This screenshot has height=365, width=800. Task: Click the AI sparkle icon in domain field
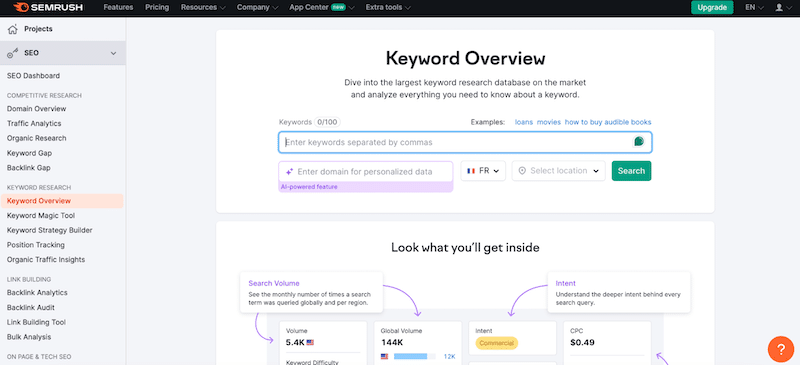click(x=289, y=172)
